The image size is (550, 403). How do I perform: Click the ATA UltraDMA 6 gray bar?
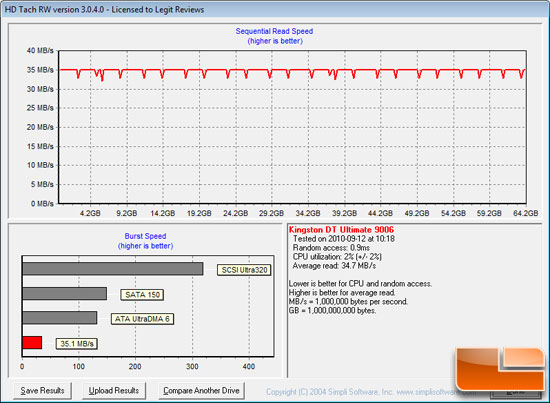coord(60,318)
